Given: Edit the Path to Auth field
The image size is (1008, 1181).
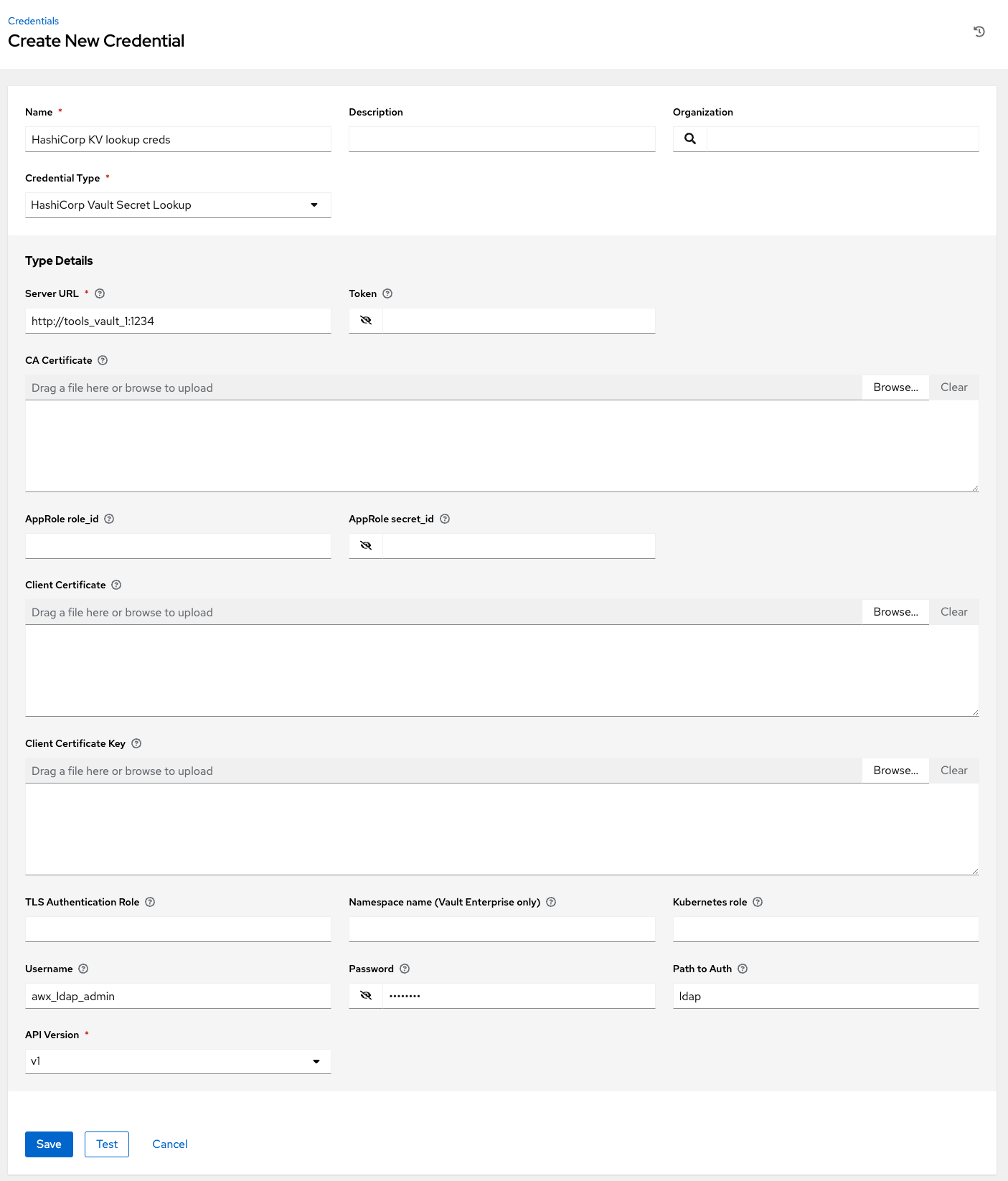Looking at the screenshot, I should point(826,996).
